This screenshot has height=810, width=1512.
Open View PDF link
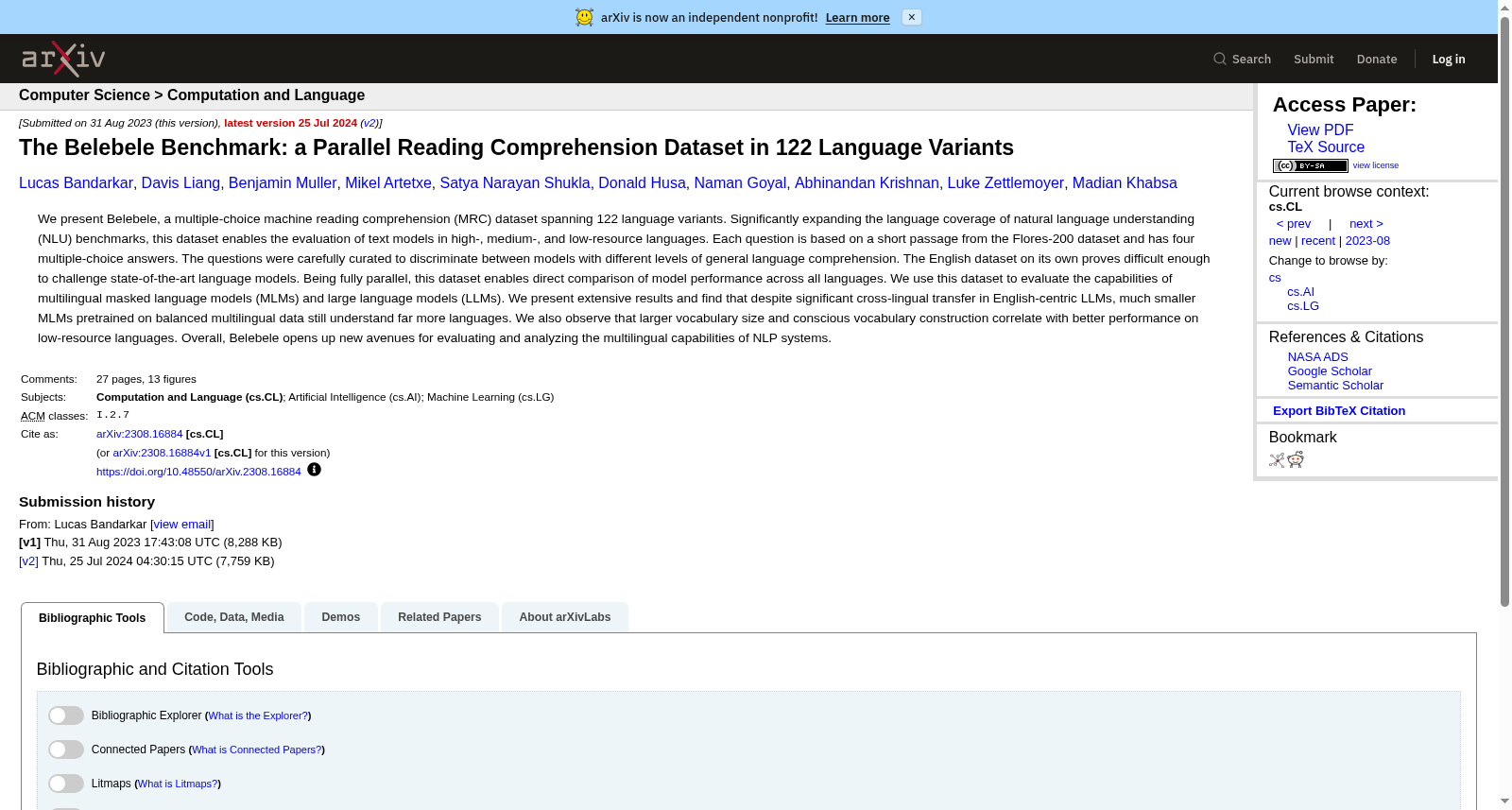pyautogui.click(x=1320, y=130)
